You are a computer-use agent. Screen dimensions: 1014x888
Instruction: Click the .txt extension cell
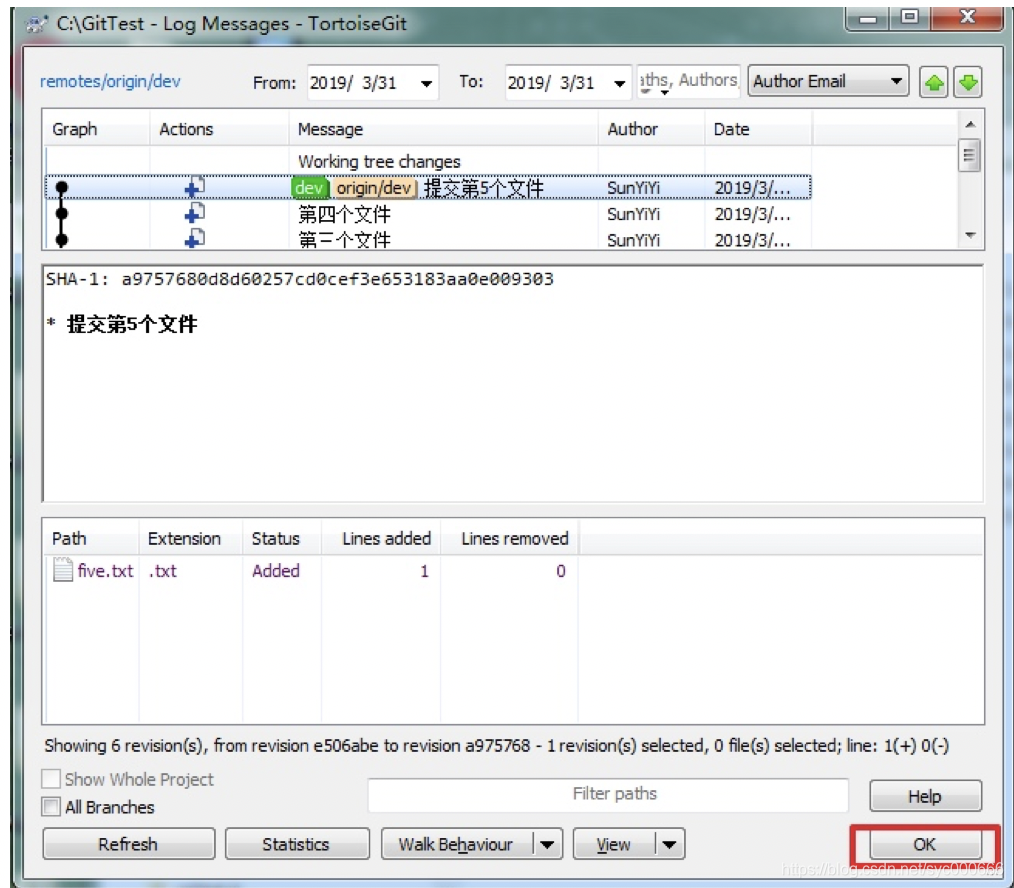pos(162,570)
